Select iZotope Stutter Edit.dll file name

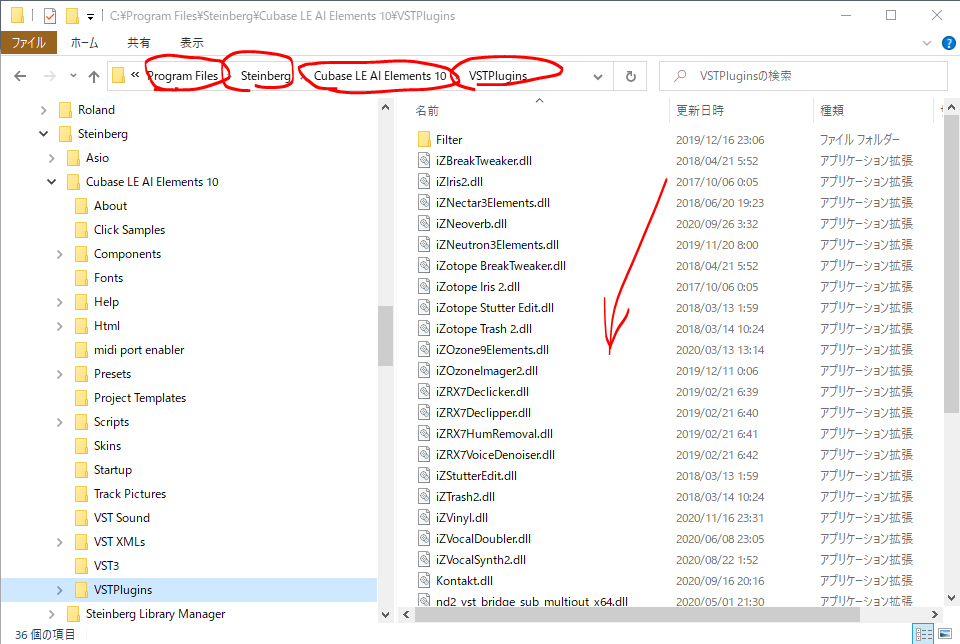pos(495,308)
